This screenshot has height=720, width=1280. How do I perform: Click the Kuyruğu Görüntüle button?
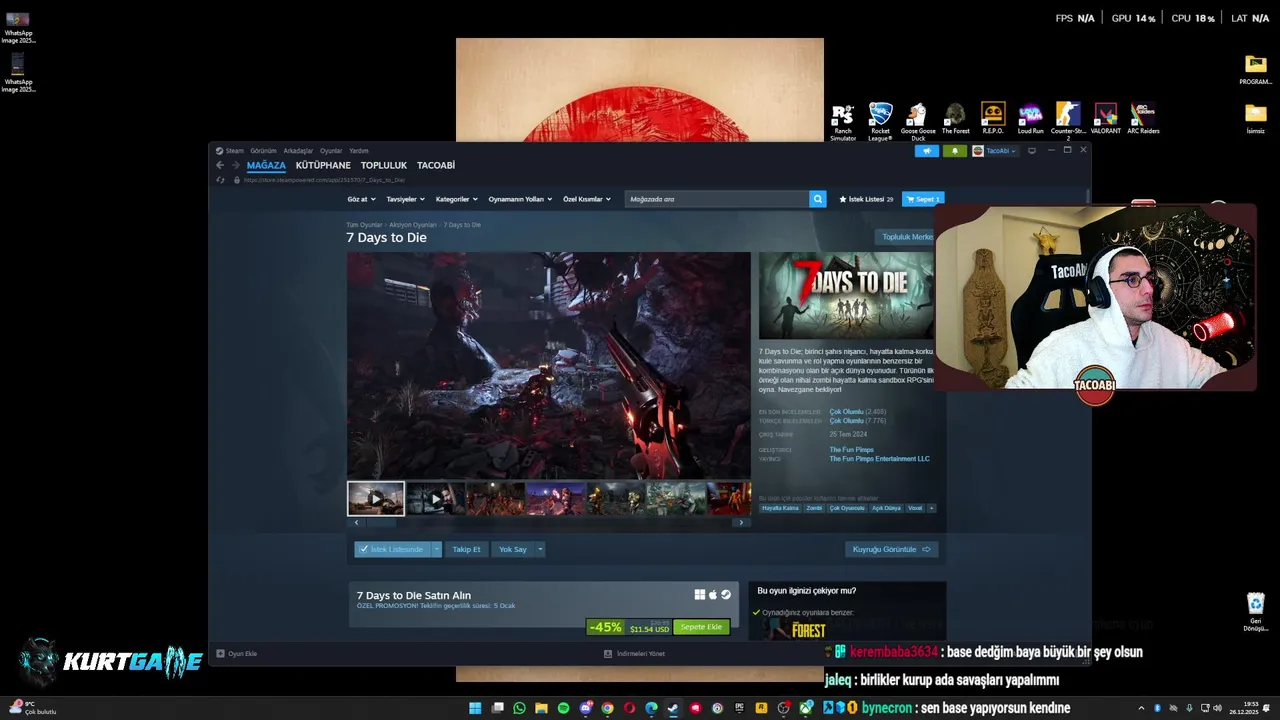[891, 549]
